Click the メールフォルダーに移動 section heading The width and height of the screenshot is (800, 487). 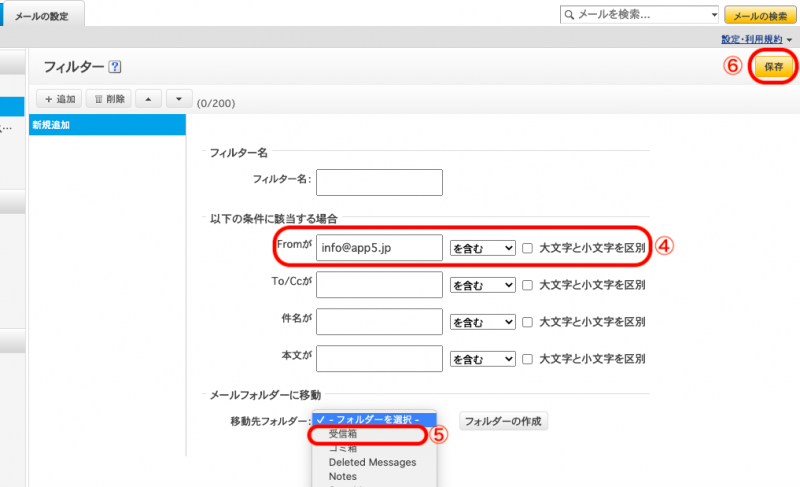tap(265, 395)
